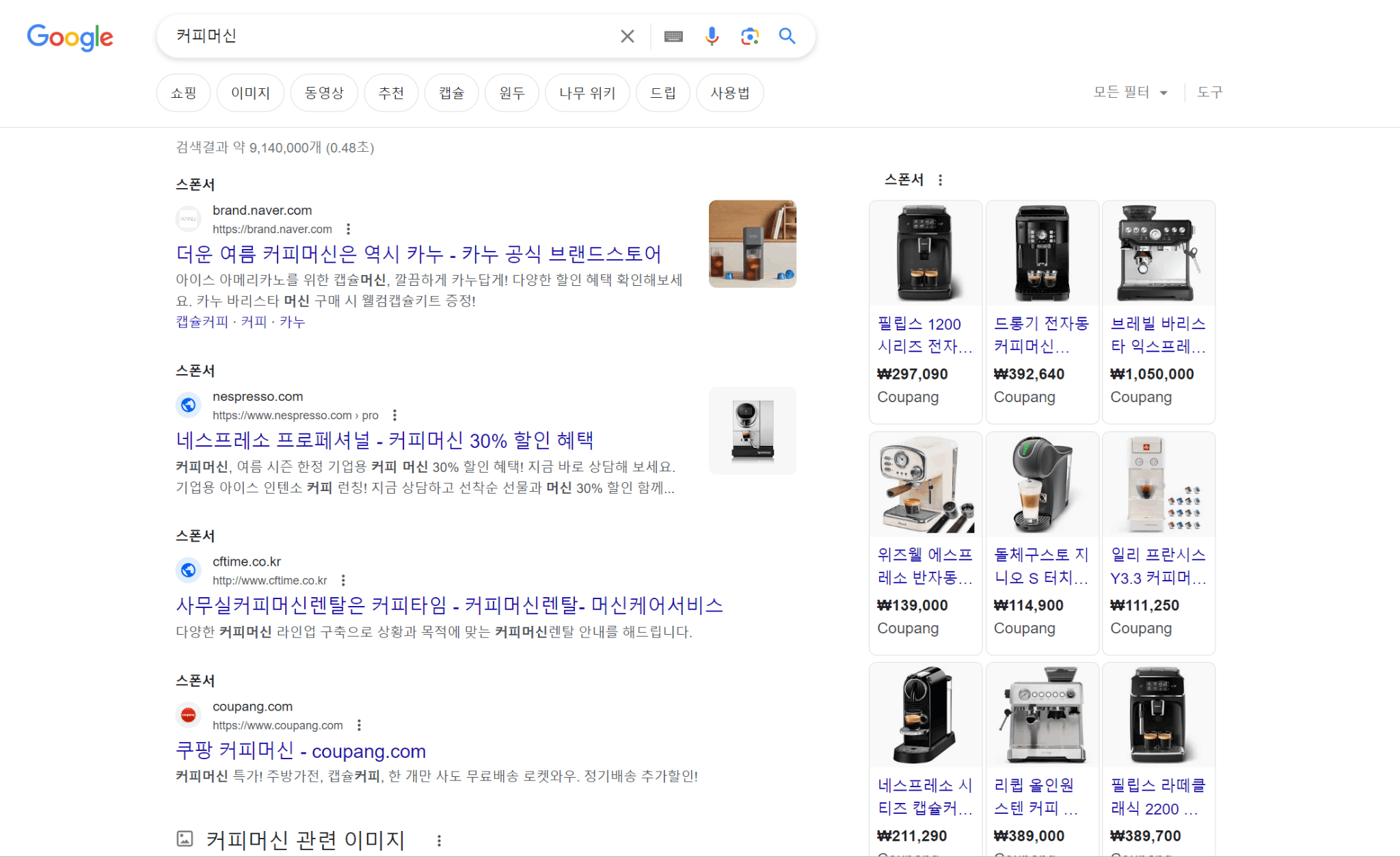The image size is (1400, 857).
Task: Click the magnifying glass search button
Action: pos(787,36)
